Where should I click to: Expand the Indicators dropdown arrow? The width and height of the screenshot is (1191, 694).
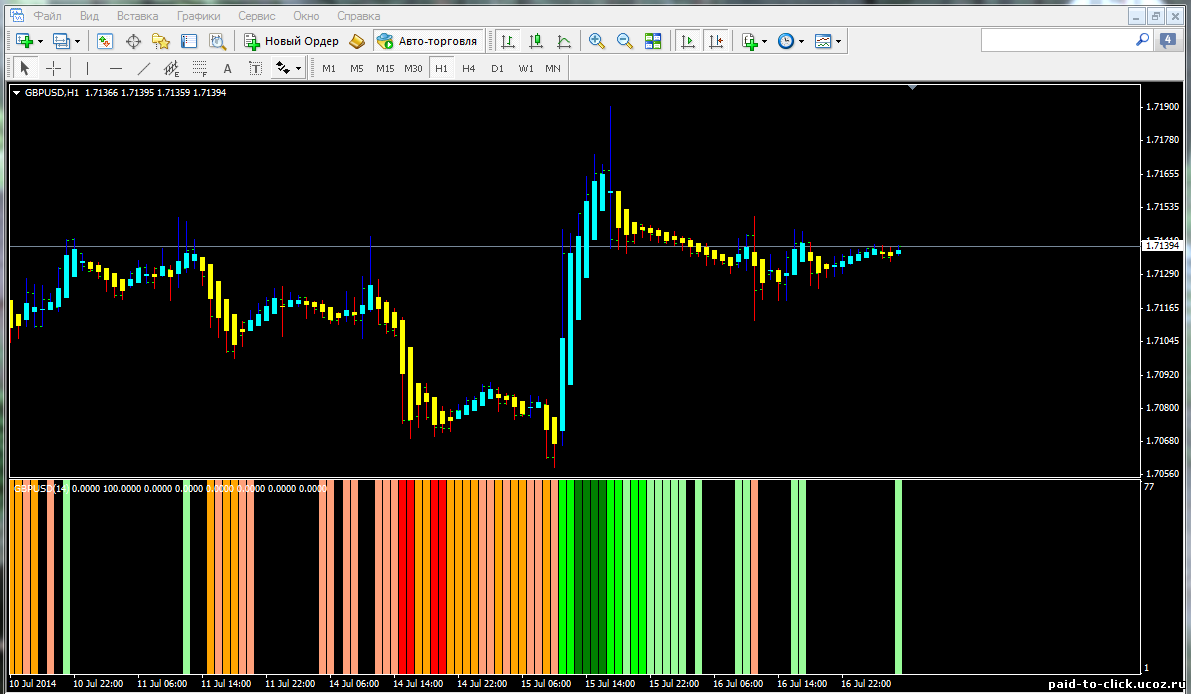[764, 41]
